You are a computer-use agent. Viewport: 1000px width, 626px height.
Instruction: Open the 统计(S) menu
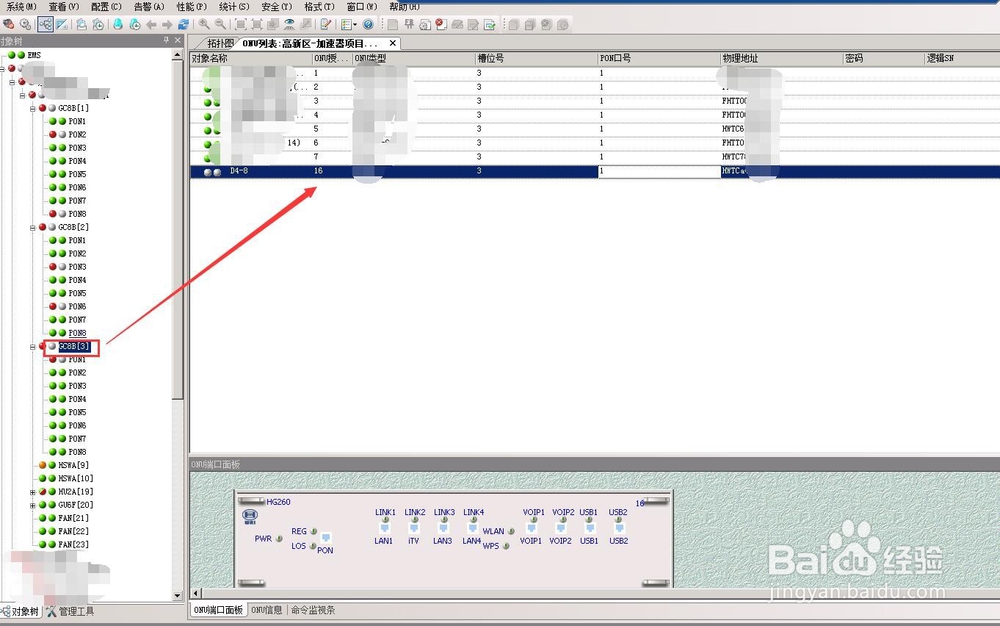pos(233,6)
